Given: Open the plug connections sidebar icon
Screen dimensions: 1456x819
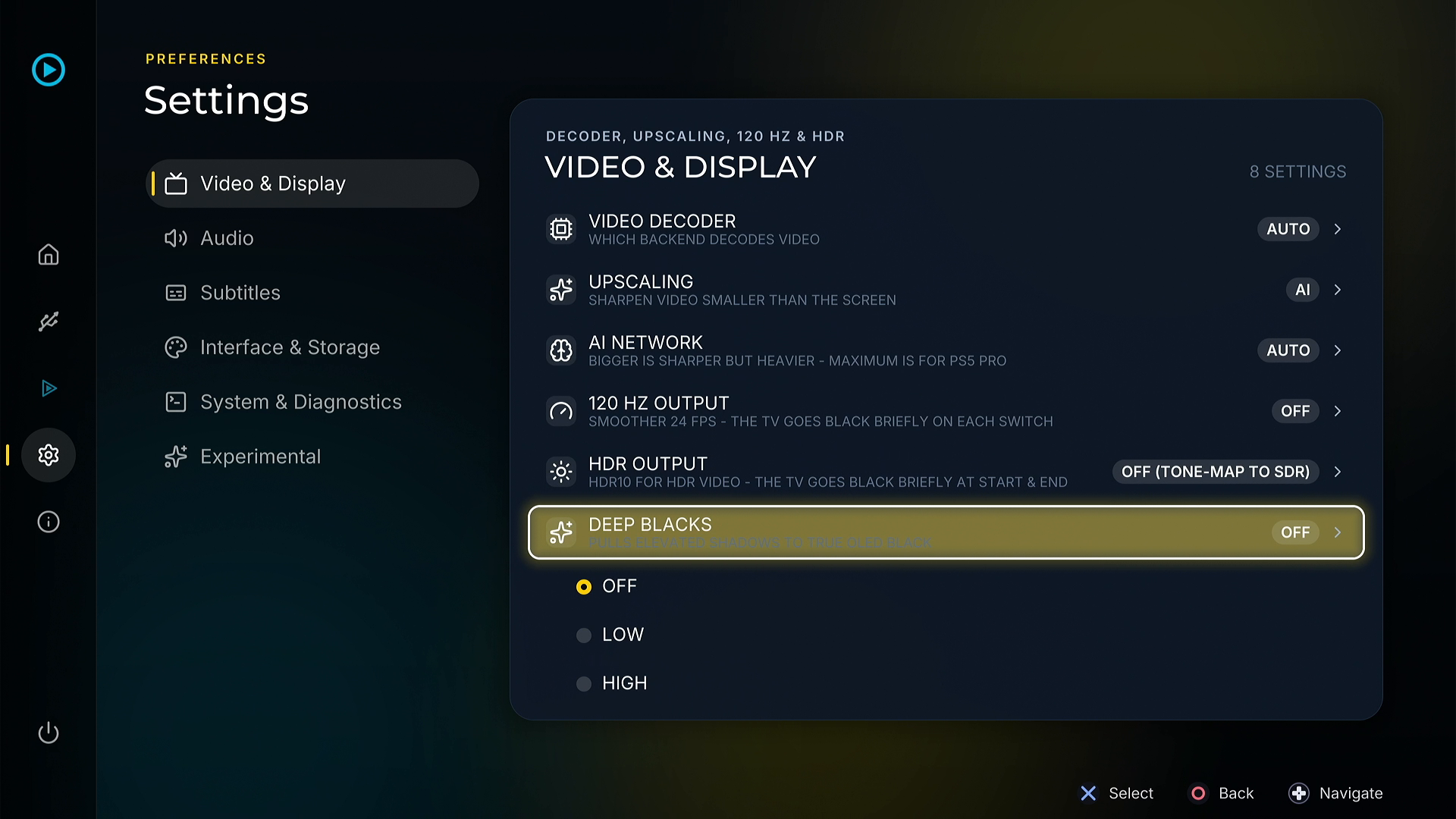Looking at the screenshot, I should pos(49,322).
